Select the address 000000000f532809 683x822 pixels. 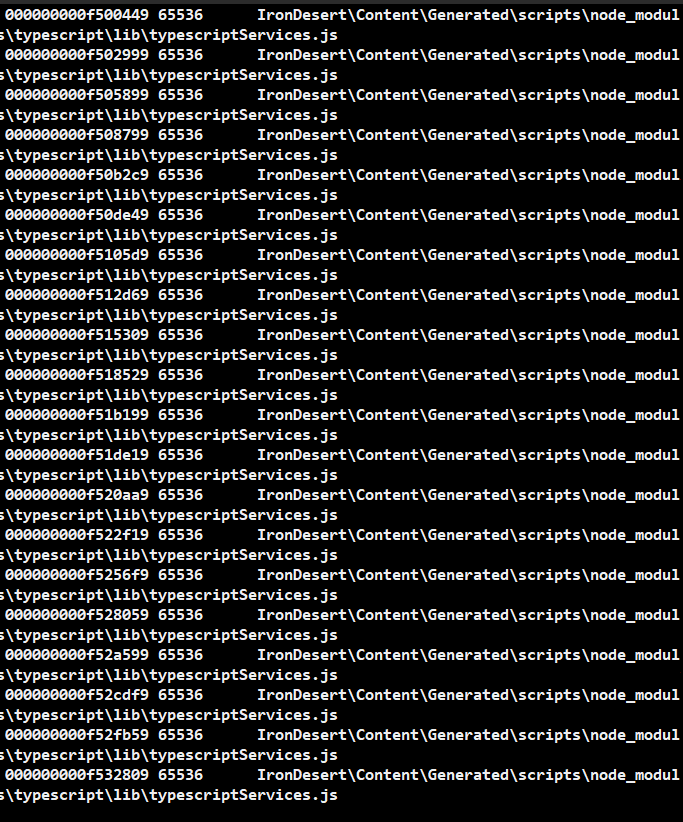tap(77, 775)
